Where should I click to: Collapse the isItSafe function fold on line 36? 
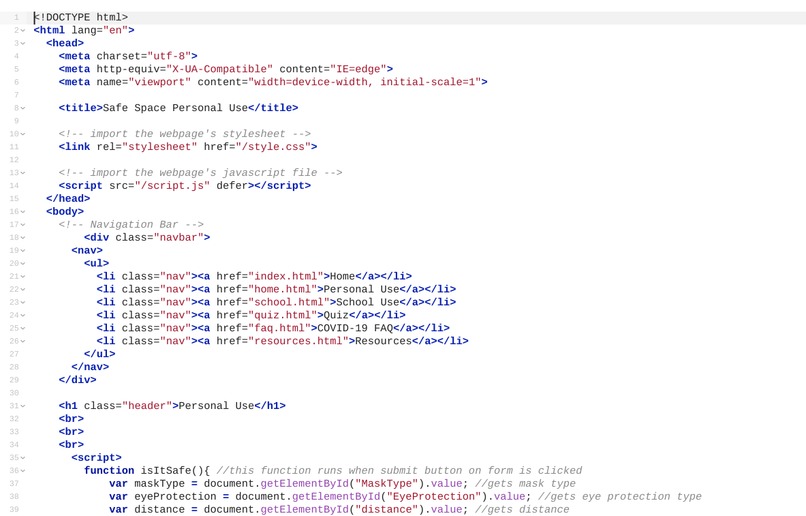[23, 471]
